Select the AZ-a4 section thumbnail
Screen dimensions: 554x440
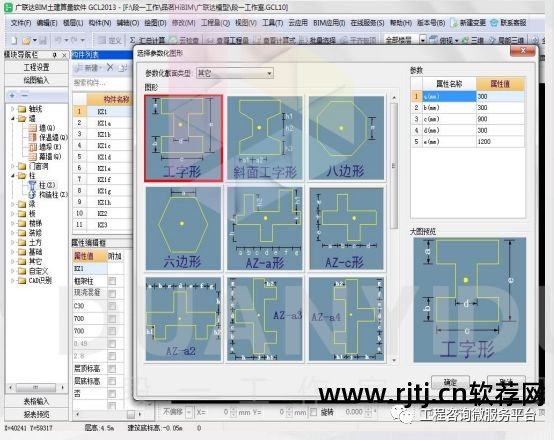click(346, 319)
